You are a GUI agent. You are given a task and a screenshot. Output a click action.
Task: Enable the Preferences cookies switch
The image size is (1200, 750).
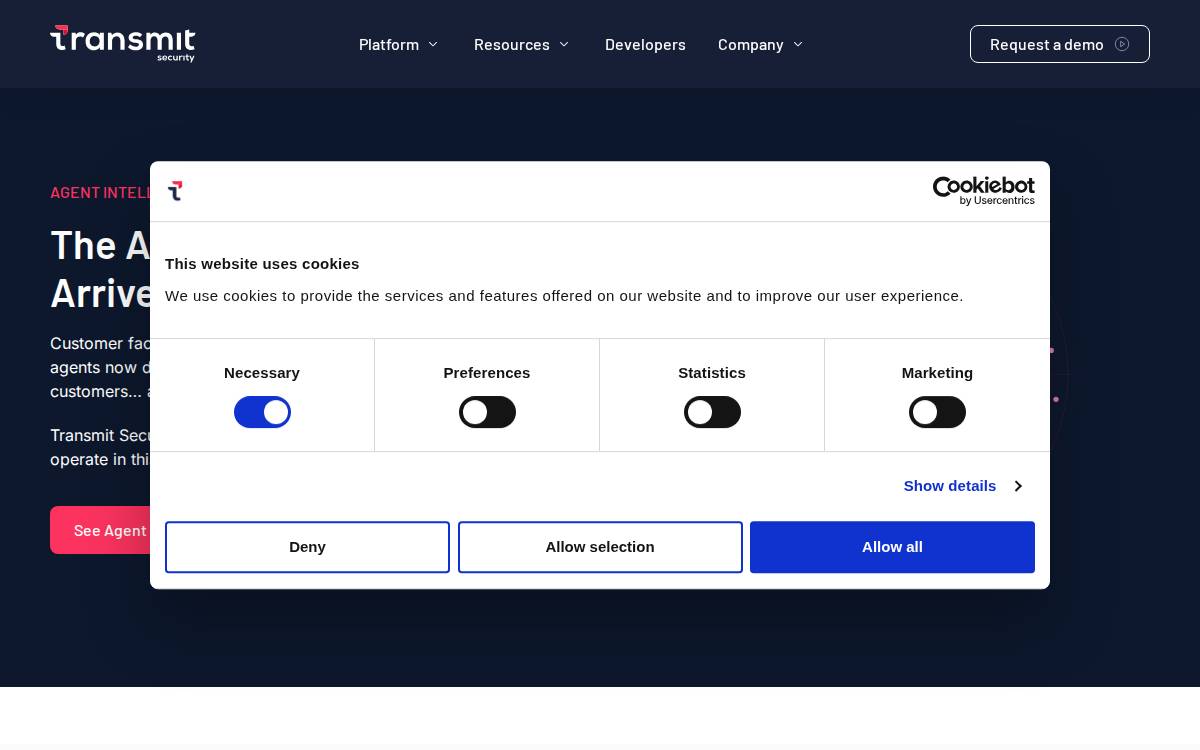(x=487, y=412)
